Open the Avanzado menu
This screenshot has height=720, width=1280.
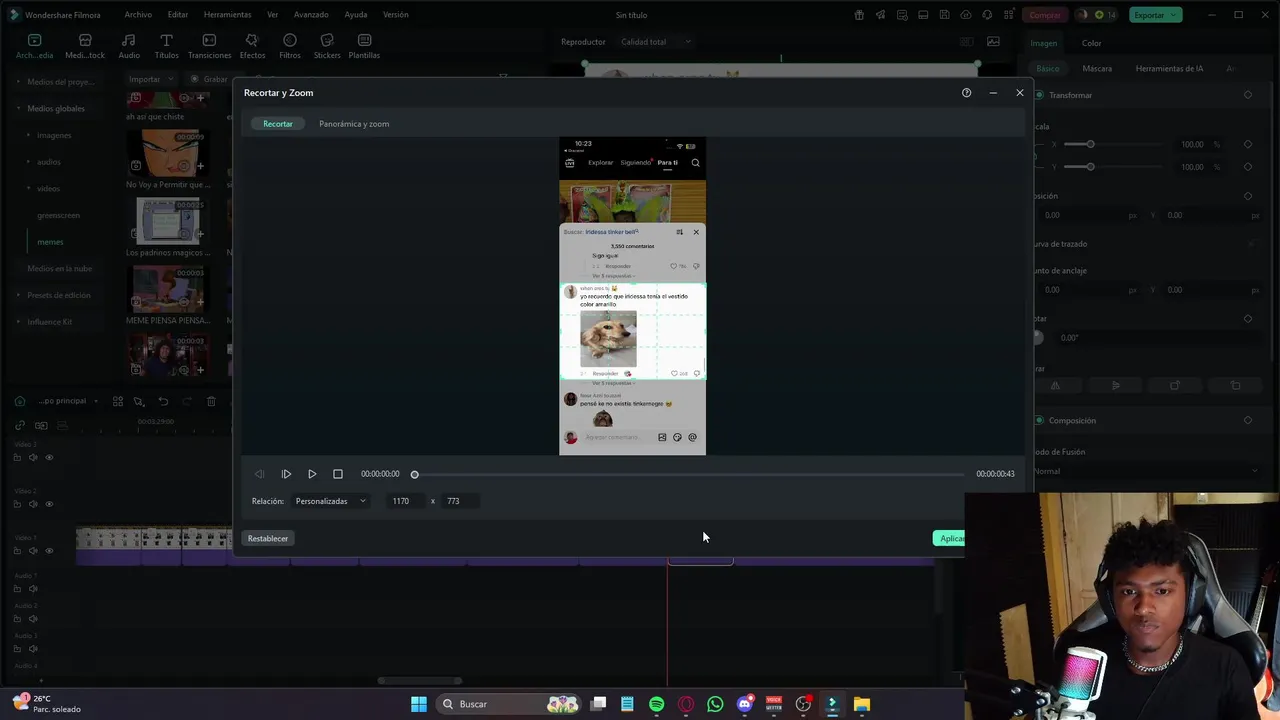pos(311,15)
